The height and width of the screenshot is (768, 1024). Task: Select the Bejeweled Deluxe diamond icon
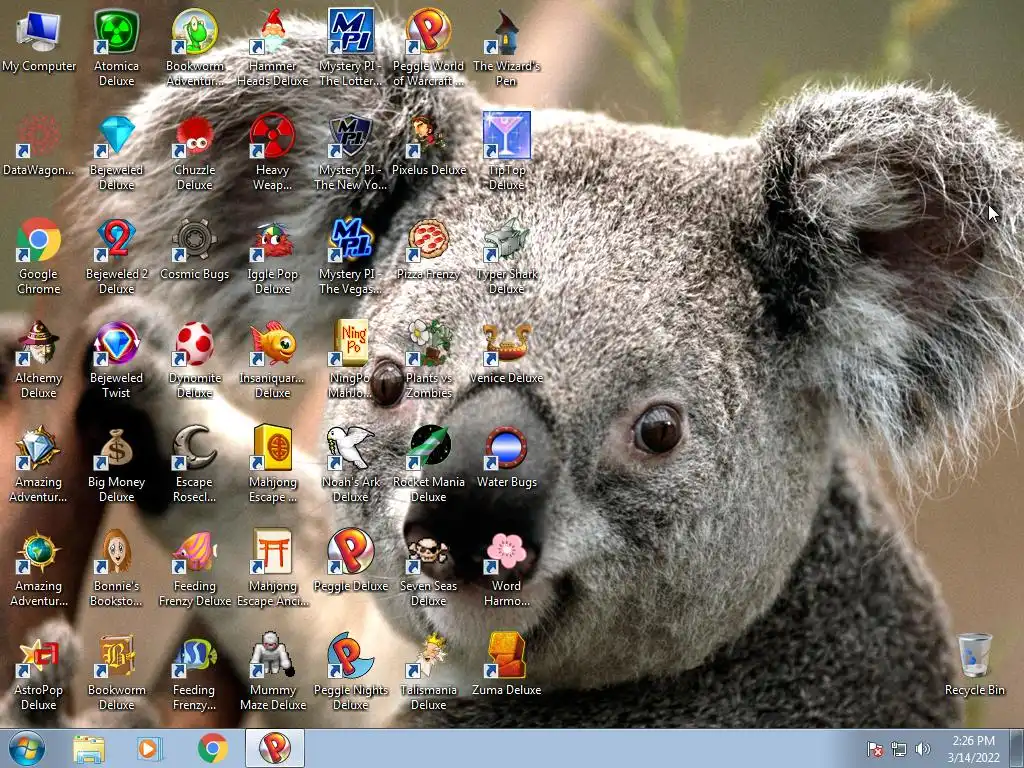tap(116, 136)
